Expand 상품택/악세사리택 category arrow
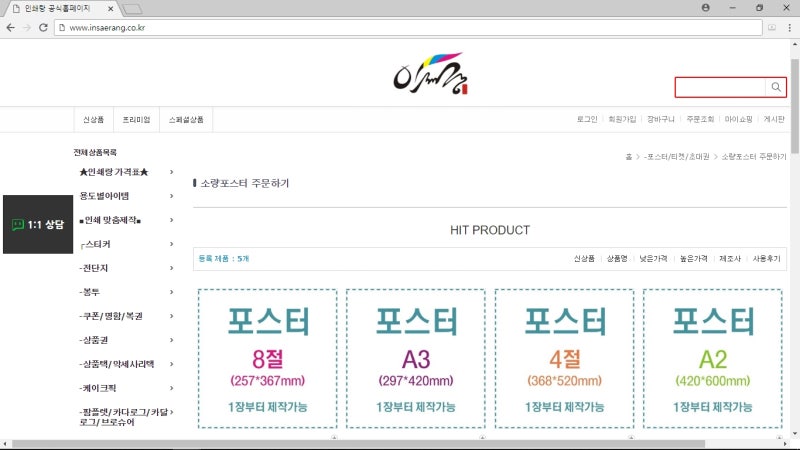 click(171, 364)
